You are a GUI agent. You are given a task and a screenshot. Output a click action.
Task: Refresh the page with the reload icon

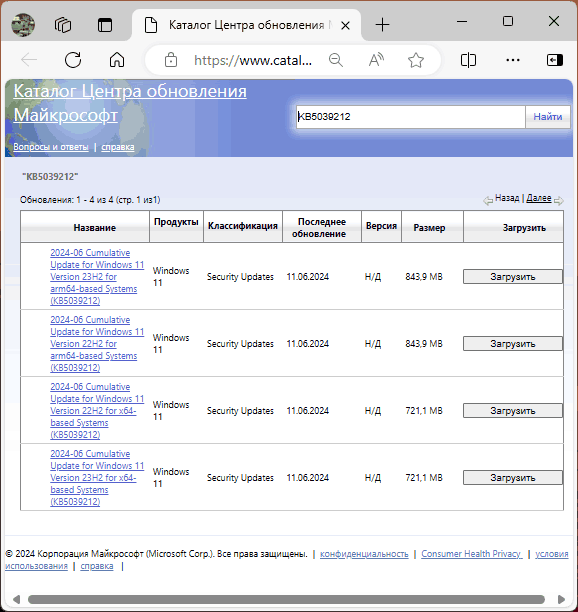click(x=73, y=60)
